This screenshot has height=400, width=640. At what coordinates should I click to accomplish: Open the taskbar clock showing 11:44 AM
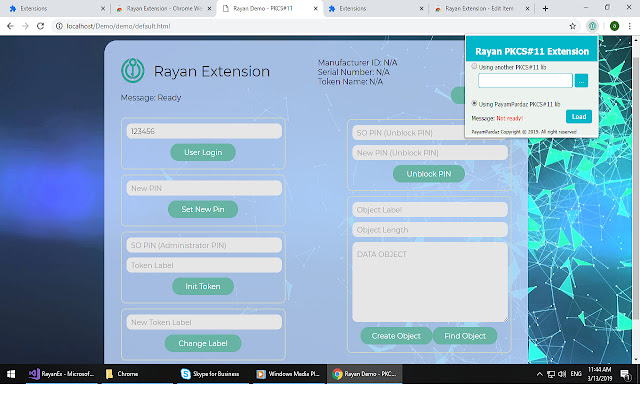coord(600,374)
